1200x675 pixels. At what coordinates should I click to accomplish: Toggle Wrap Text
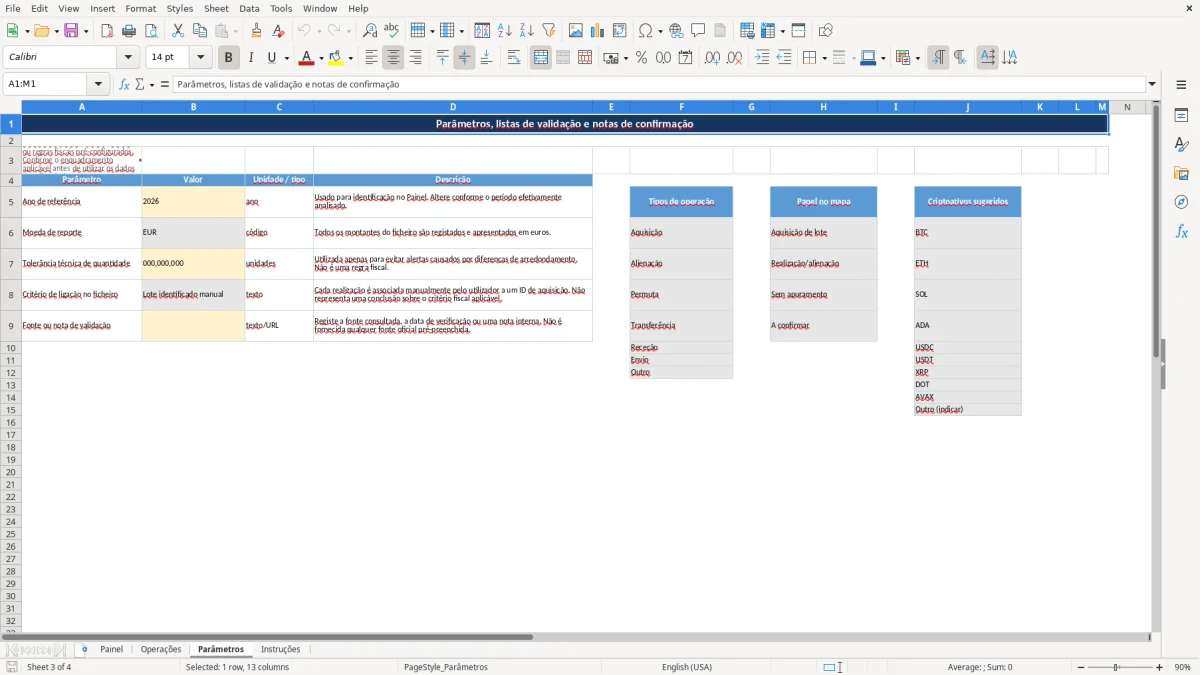click(514, 58)
